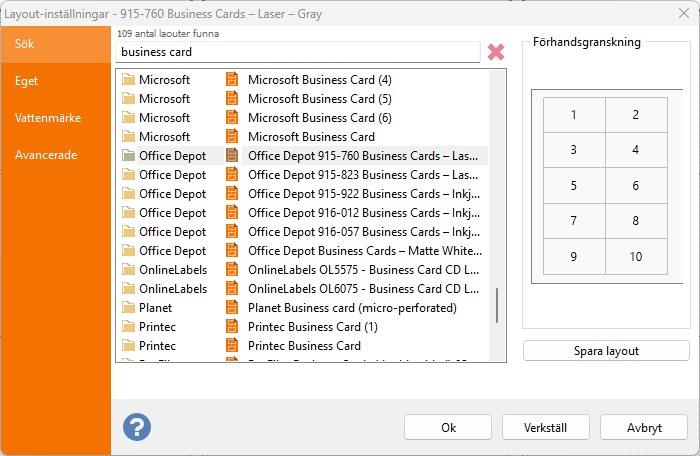Viewport: 700px width, 456px height.
Task: Click layout icon beside OnlineLabels OL5575
Action: pyautogui.click(x=232, y=269)
